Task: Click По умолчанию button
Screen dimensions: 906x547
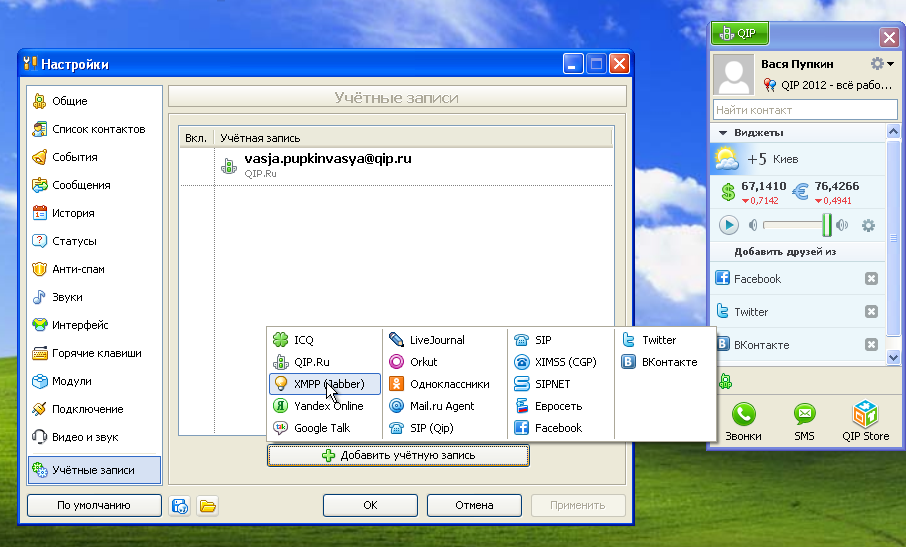Action: point(94,505)
